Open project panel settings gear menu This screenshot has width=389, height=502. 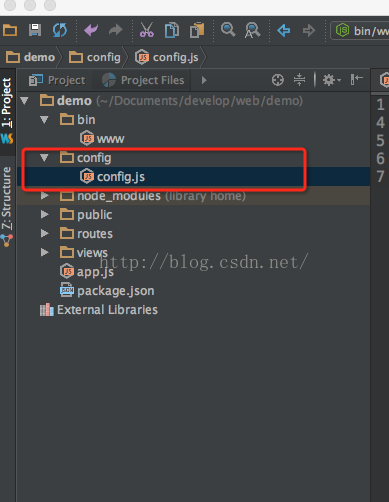click(332, 80)
